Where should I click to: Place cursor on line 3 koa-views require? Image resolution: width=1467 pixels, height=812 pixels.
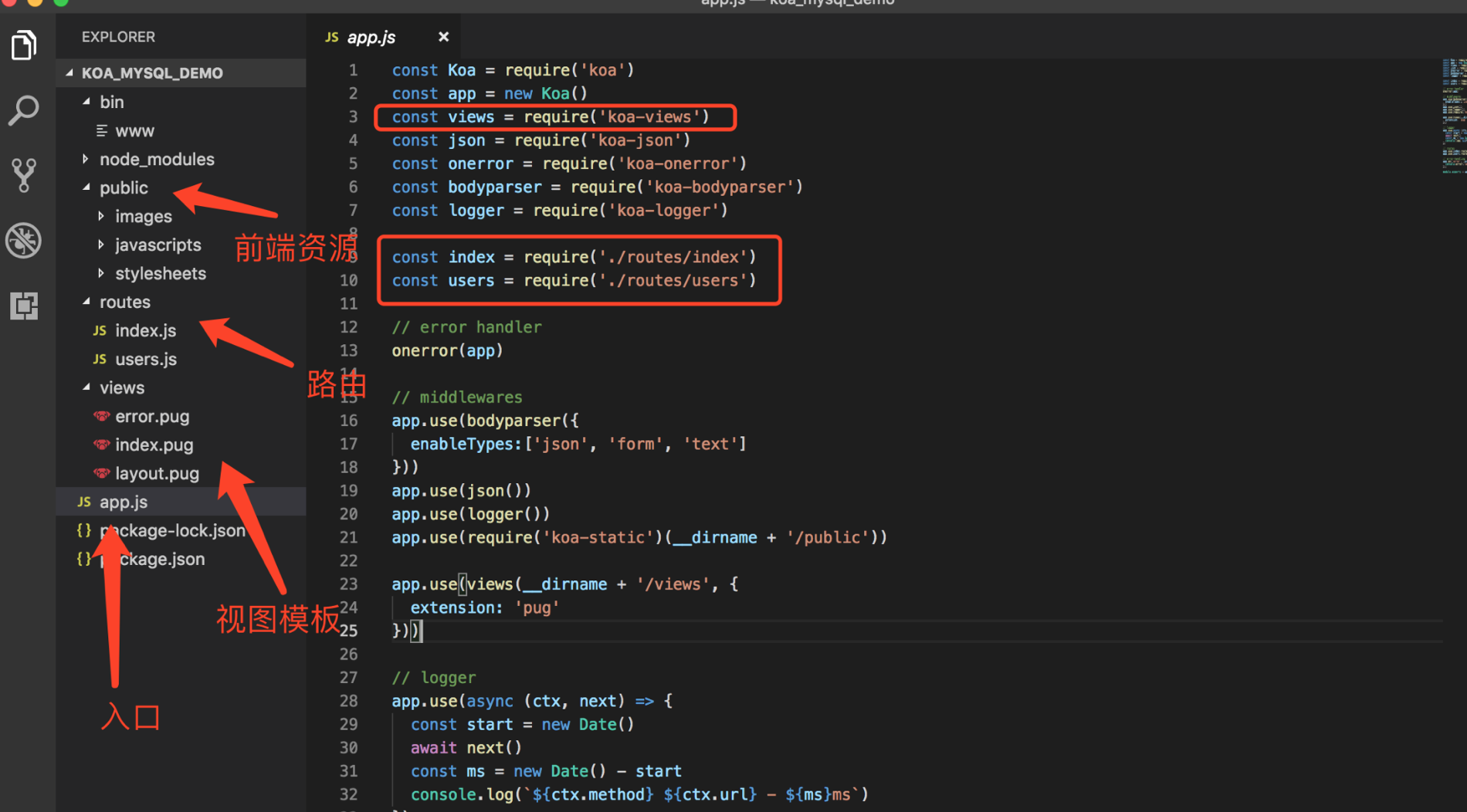click(x=551, y=117)
